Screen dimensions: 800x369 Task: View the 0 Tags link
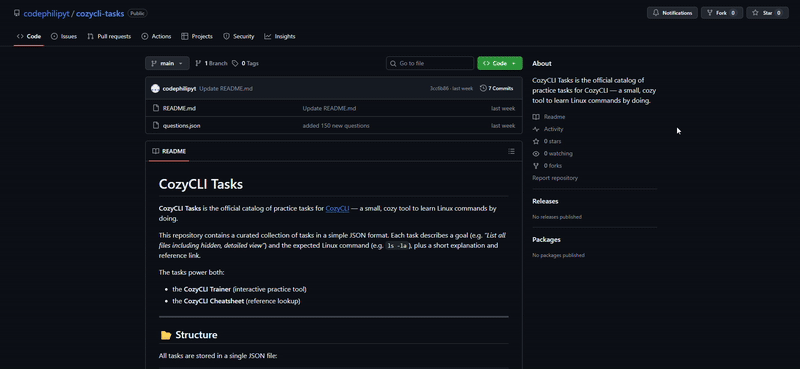click(245, 63)
